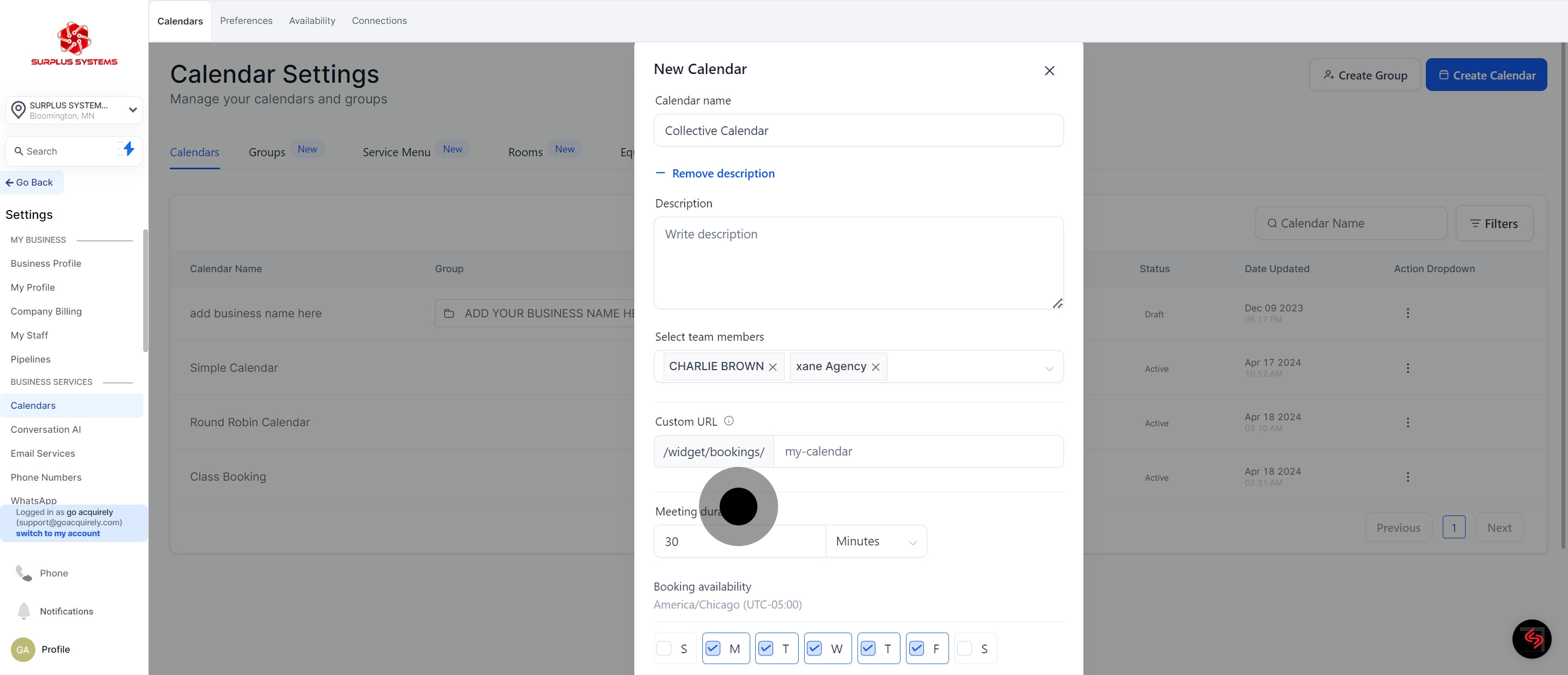Remove xane Agency tag from team members
Viewport: 1568px width, 675px height.
pos(875,367)
